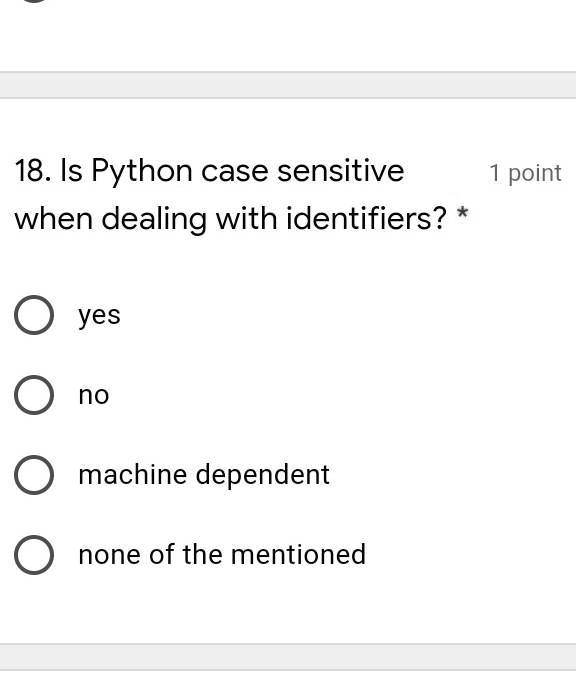Click the words "when dealing with" in the question
Viewport: 576px width, 675px height.
[x=146, y=218]
